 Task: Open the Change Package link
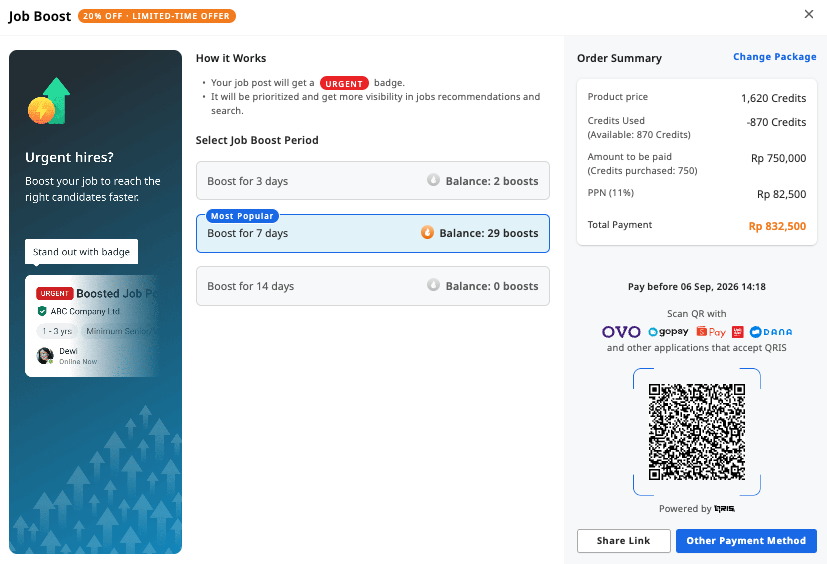point(774,56)
